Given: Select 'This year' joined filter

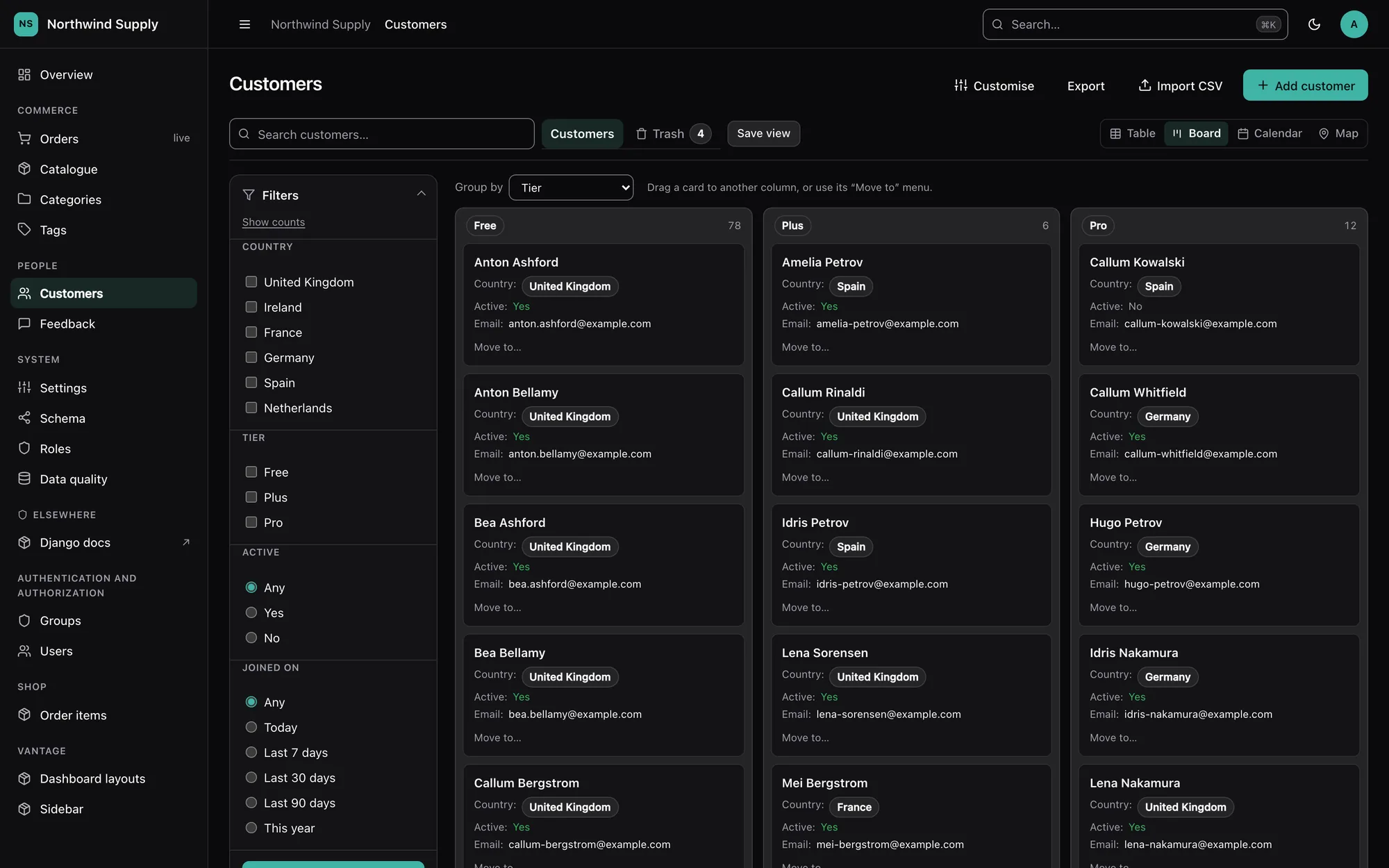Looking at the screenshot, I should pos(251,828).
